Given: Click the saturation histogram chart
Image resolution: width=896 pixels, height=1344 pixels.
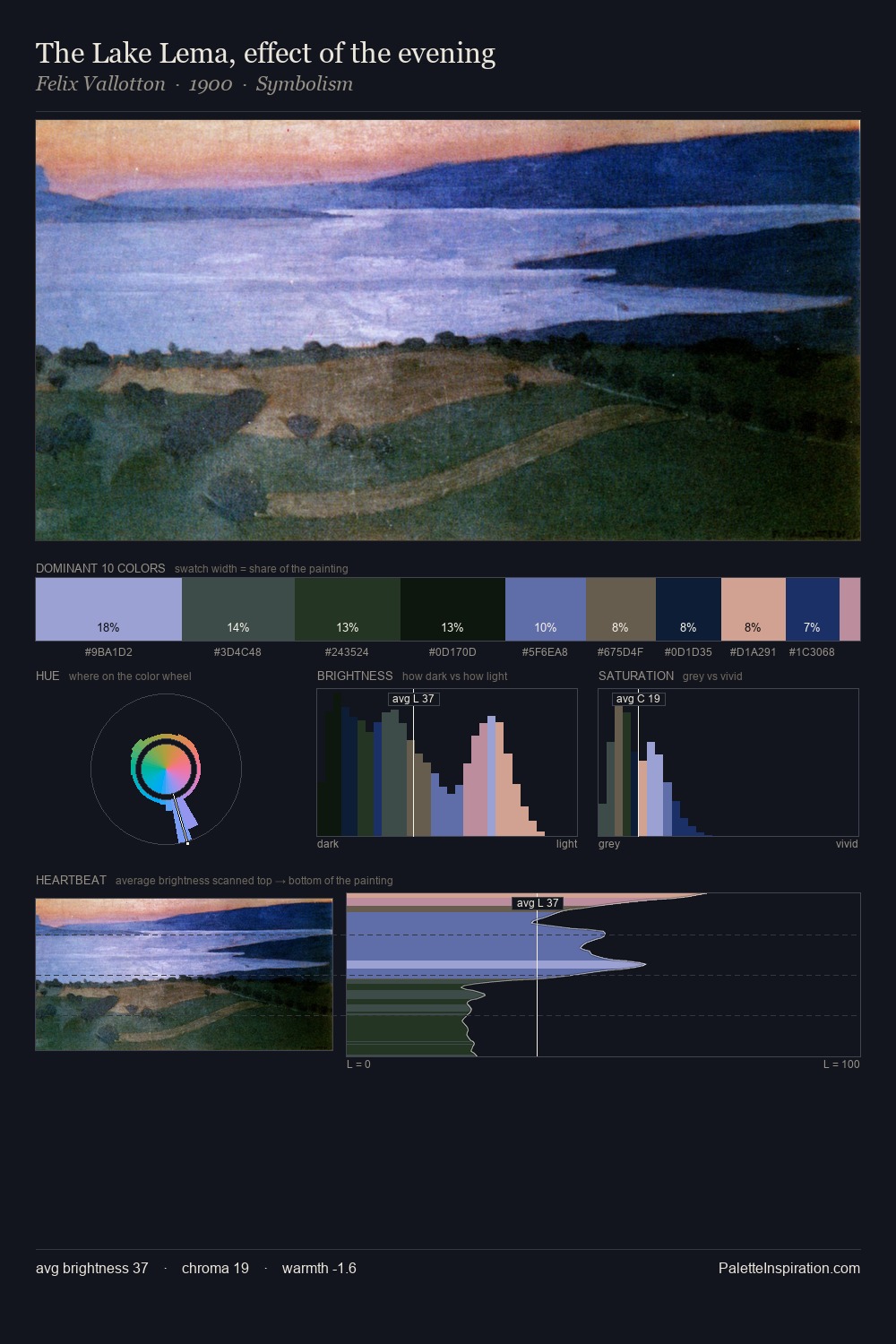Looking at the screenshot, I should pyautogui.click(x=728, y=762).
